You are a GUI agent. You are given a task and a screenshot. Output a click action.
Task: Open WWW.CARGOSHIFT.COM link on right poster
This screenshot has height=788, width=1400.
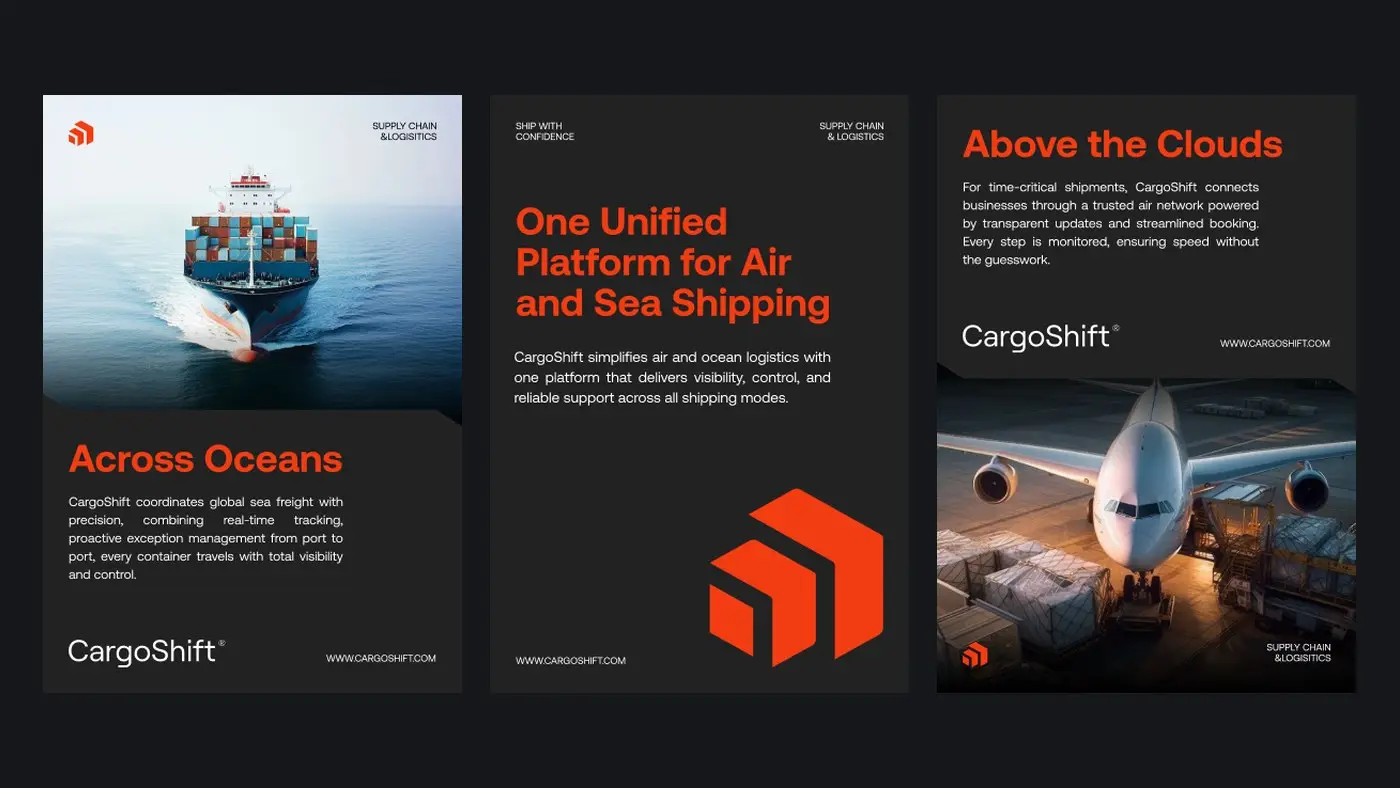1275,343
